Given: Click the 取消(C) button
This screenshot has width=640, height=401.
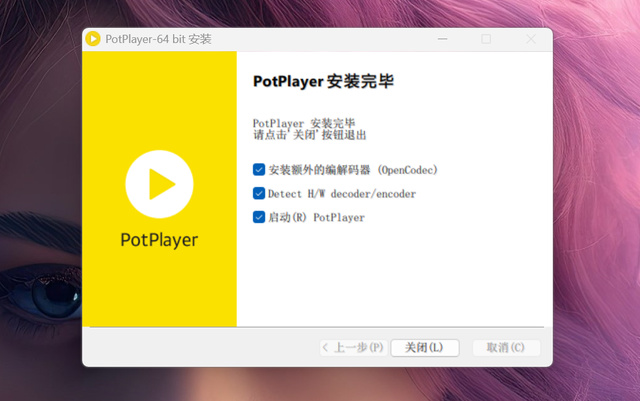Looking at the screenshot, I should 506,348.
